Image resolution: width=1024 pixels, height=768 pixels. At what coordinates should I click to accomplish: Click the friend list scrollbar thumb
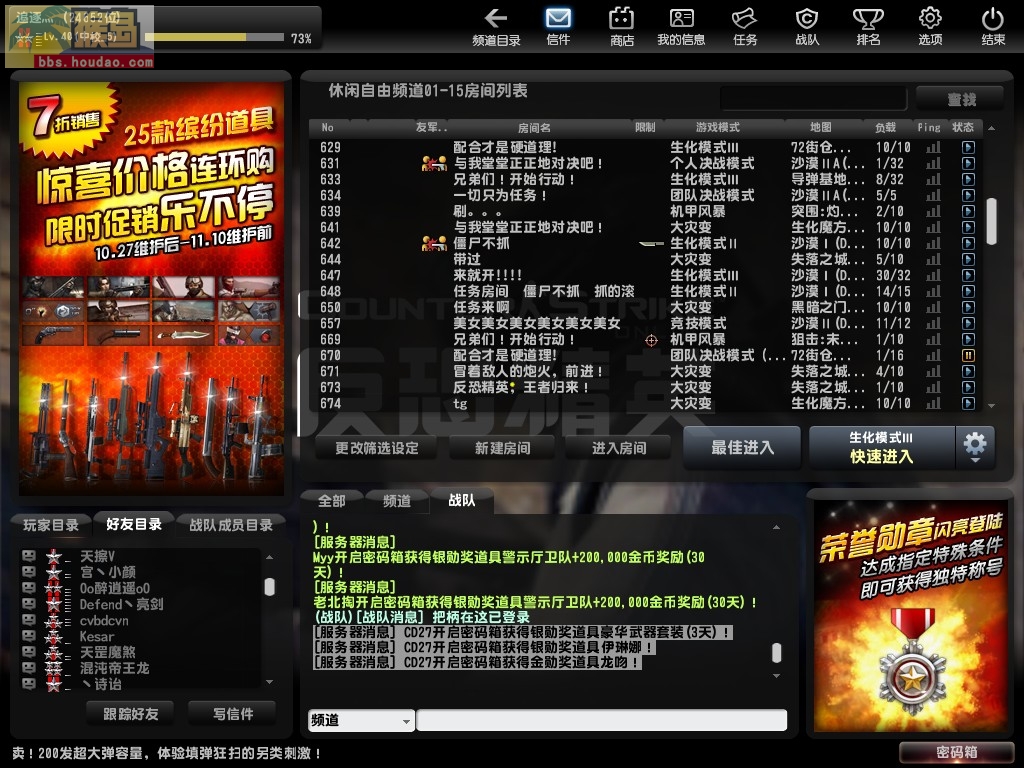pos(269,587)
